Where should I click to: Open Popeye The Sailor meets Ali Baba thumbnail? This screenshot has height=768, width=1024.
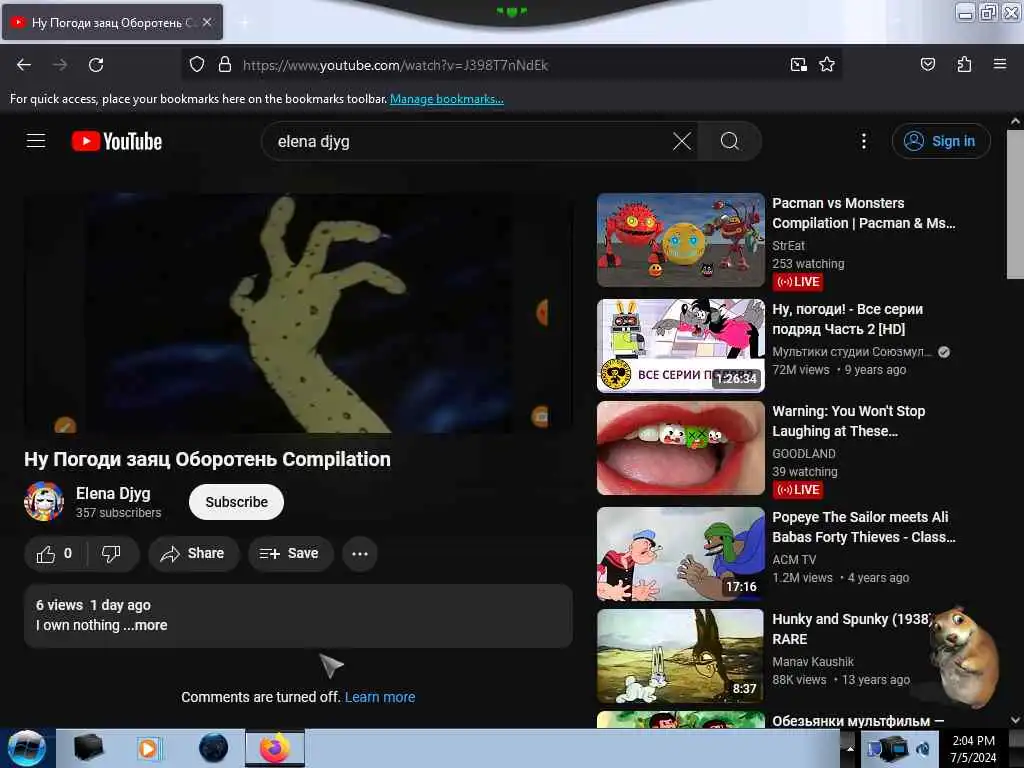click(680, 554)
